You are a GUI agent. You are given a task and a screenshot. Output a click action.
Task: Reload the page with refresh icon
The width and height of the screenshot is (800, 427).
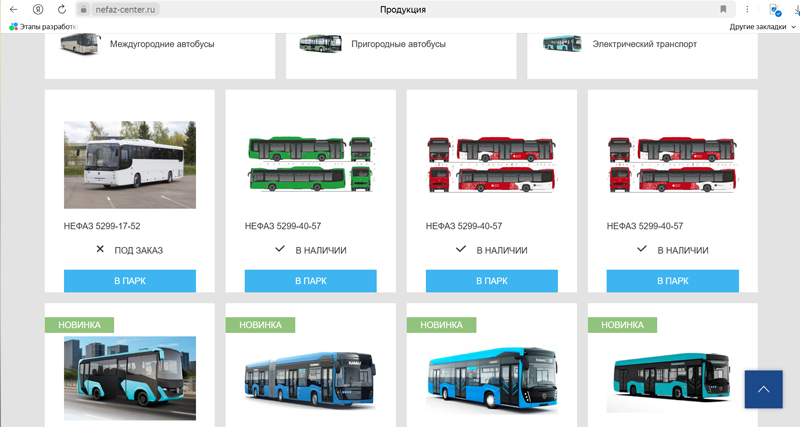(62, 9)
